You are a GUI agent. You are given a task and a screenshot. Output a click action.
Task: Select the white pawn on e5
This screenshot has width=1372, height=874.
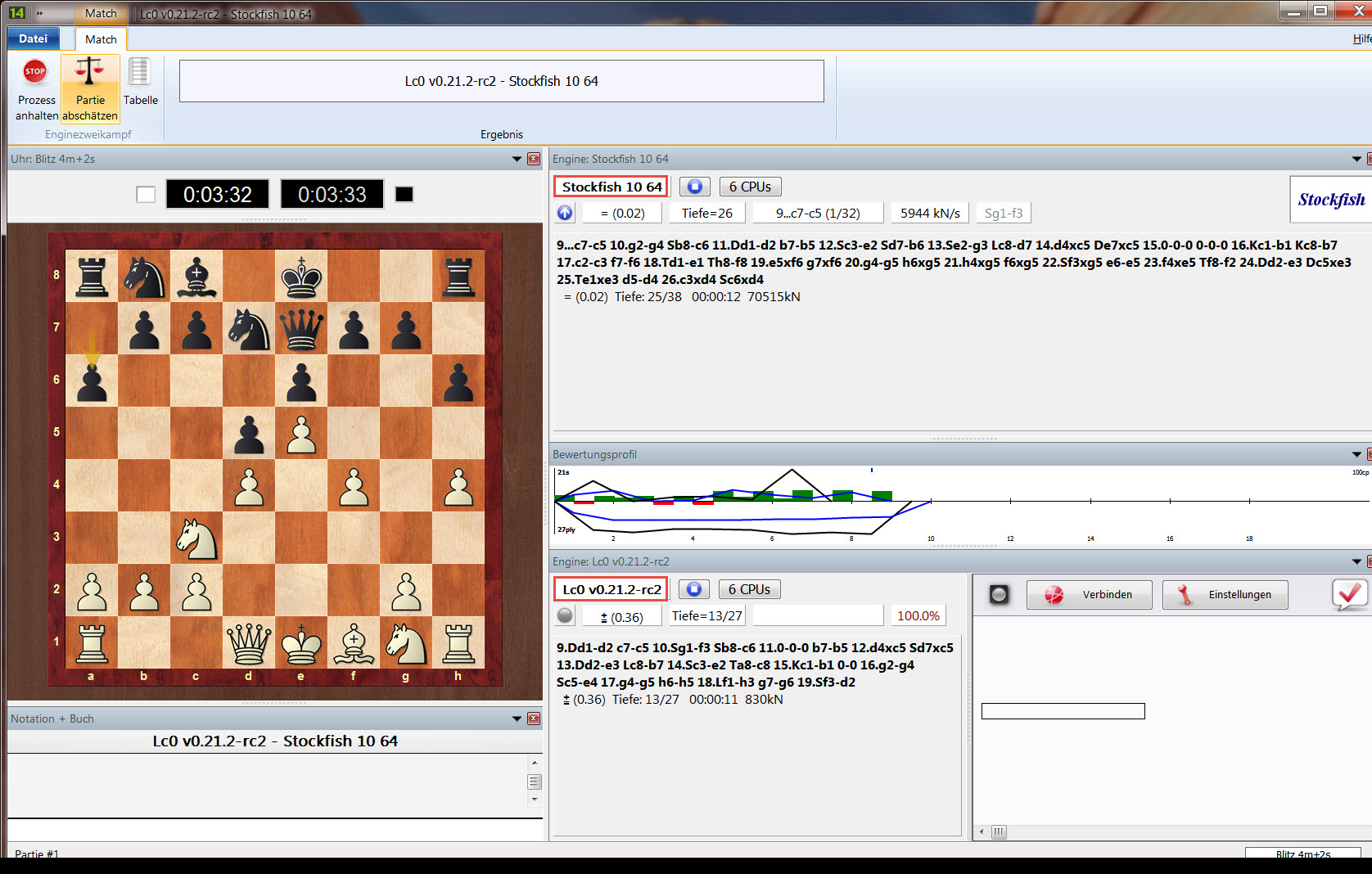[301, 433]
